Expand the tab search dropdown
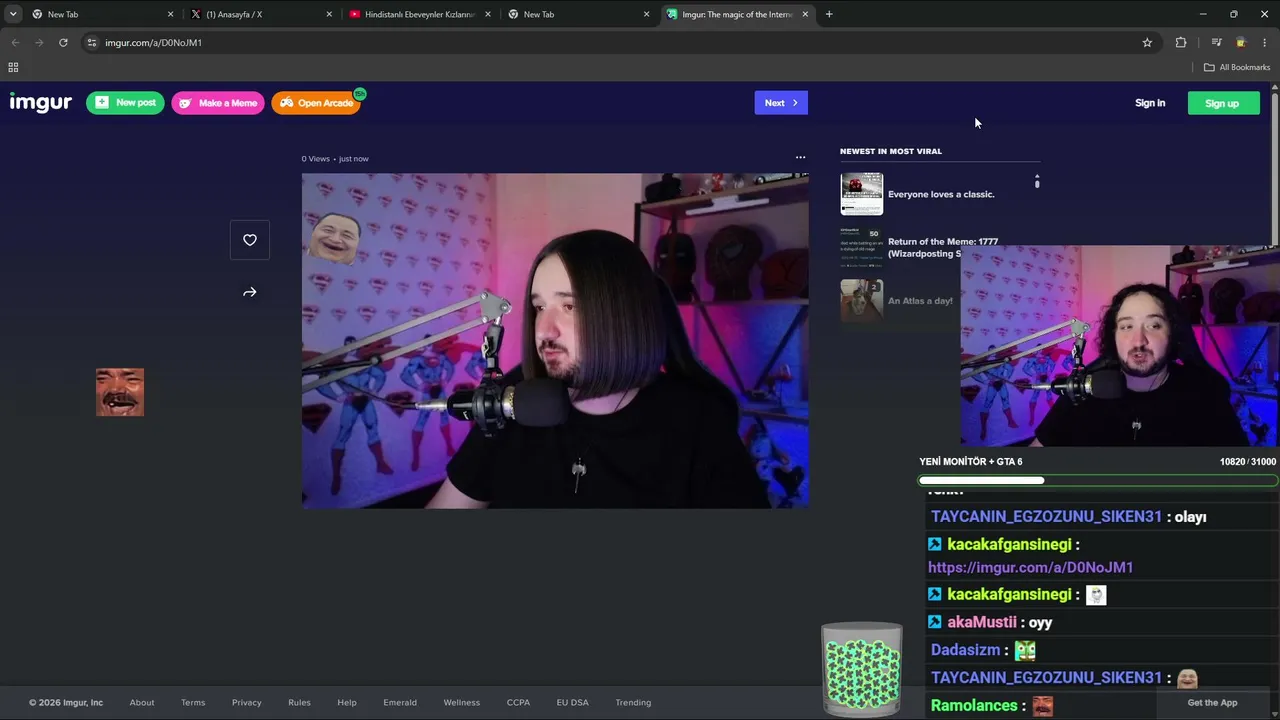Screen dimensions: 1280x720 point(13,14)
